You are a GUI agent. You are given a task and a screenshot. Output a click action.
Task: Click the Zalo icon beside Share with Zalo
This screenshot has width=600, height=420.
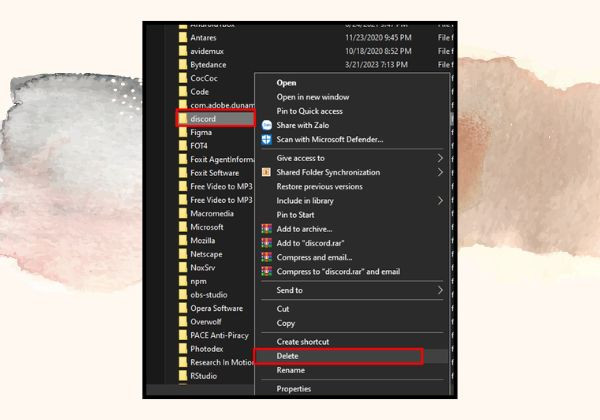tap(266, 125)
